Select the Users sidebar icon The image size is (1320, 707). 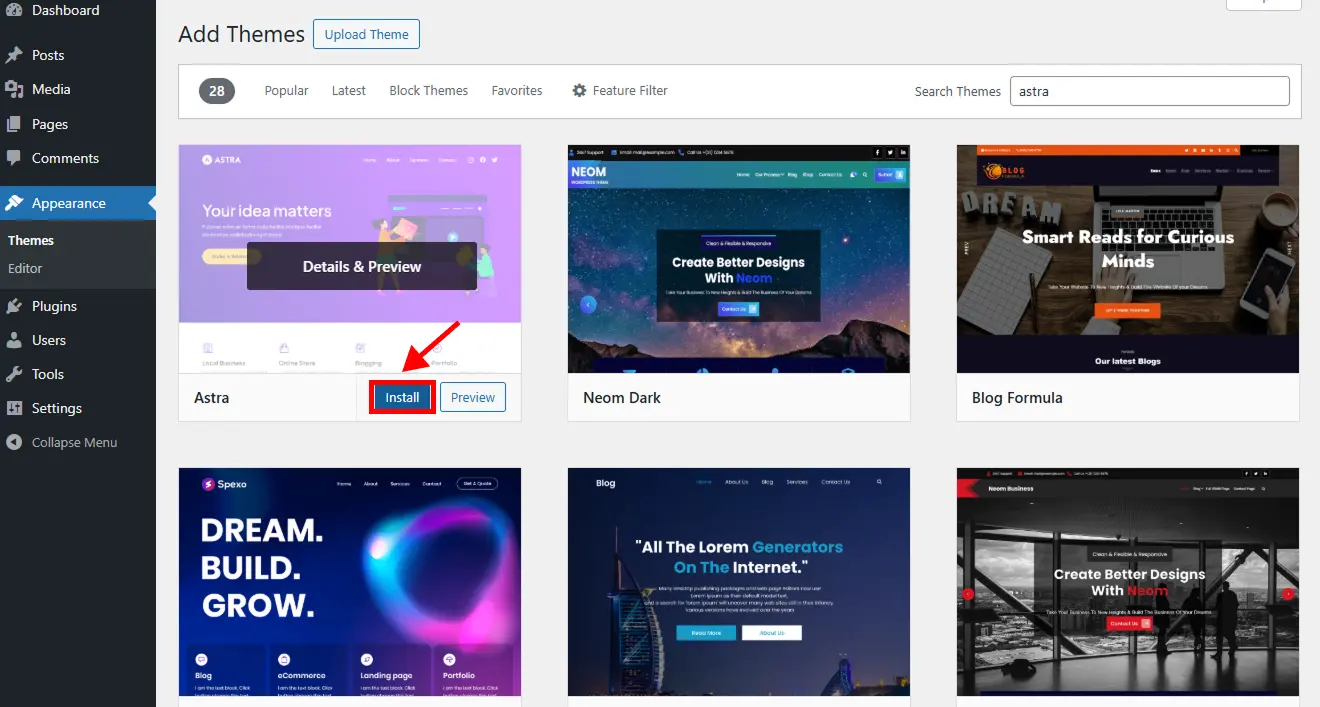[15, 340]
